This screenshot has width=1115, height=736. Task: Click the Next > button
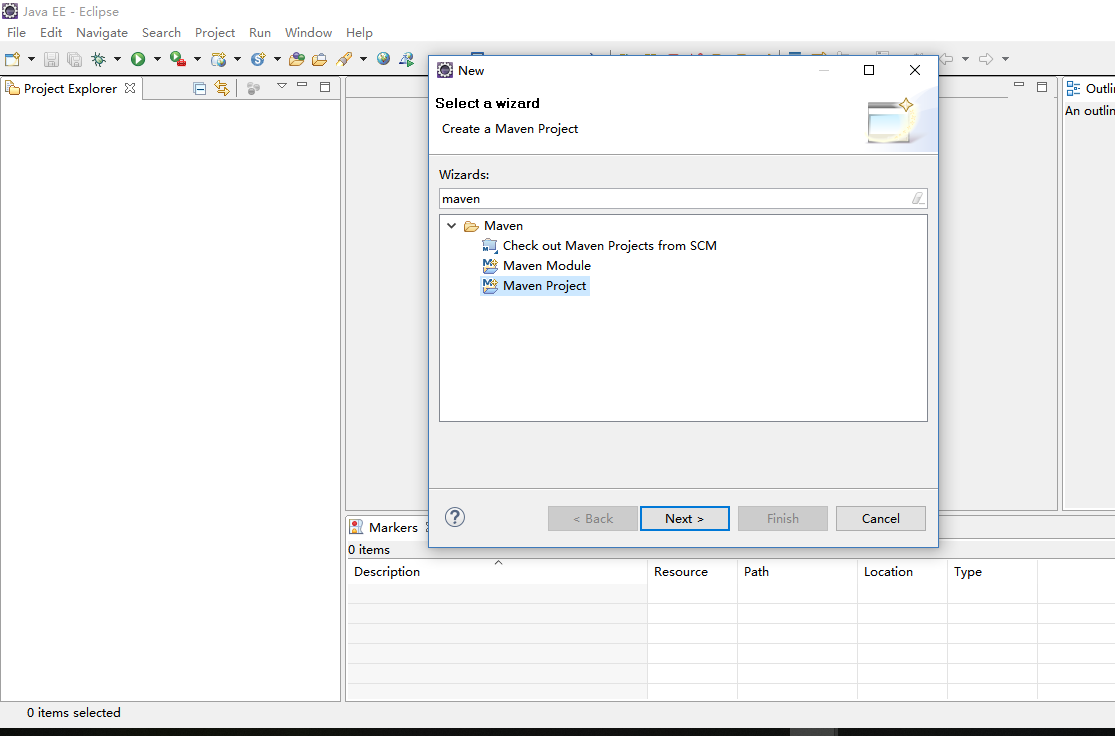pos(685,518)
